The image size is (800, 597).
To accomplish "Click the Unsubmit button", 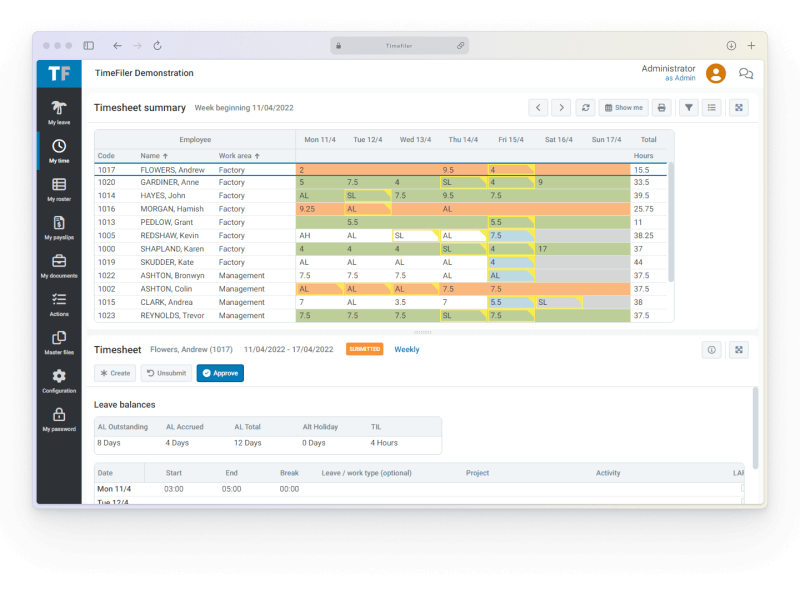I will click(x=166, y=373).
